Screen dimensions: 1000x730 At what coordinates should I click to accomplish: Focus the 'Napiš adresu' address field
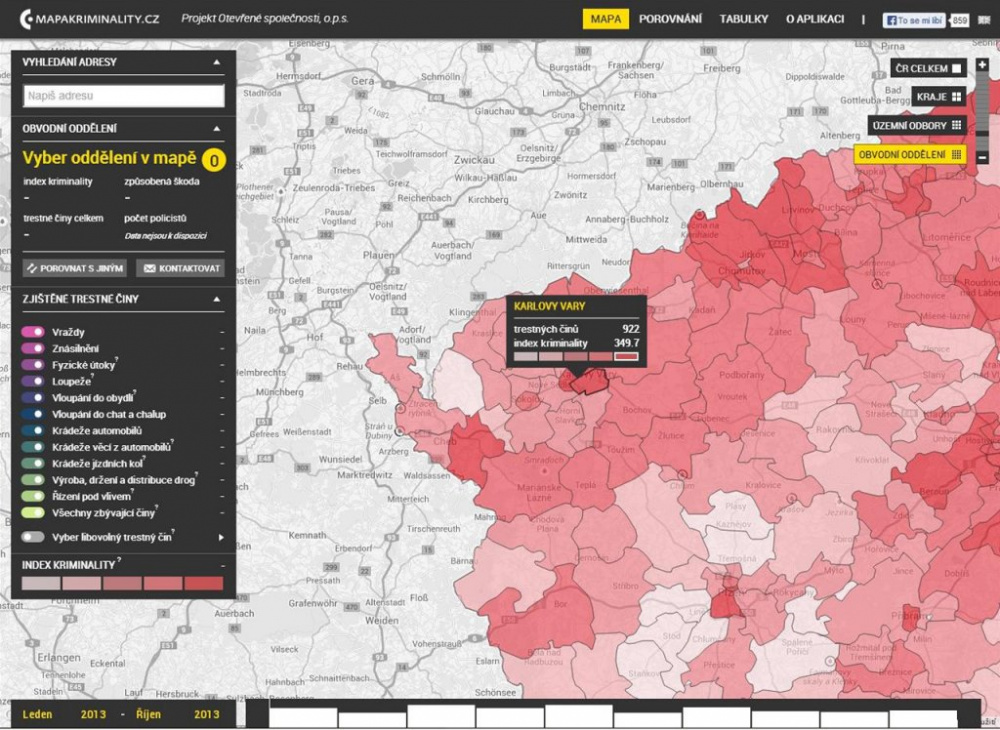point(124,96)
